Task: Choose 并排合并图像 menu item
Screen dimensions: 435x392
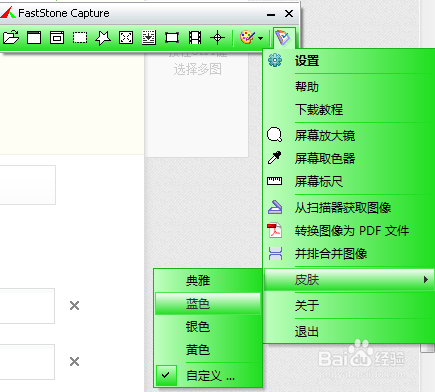Action: (x=349, y=254)
